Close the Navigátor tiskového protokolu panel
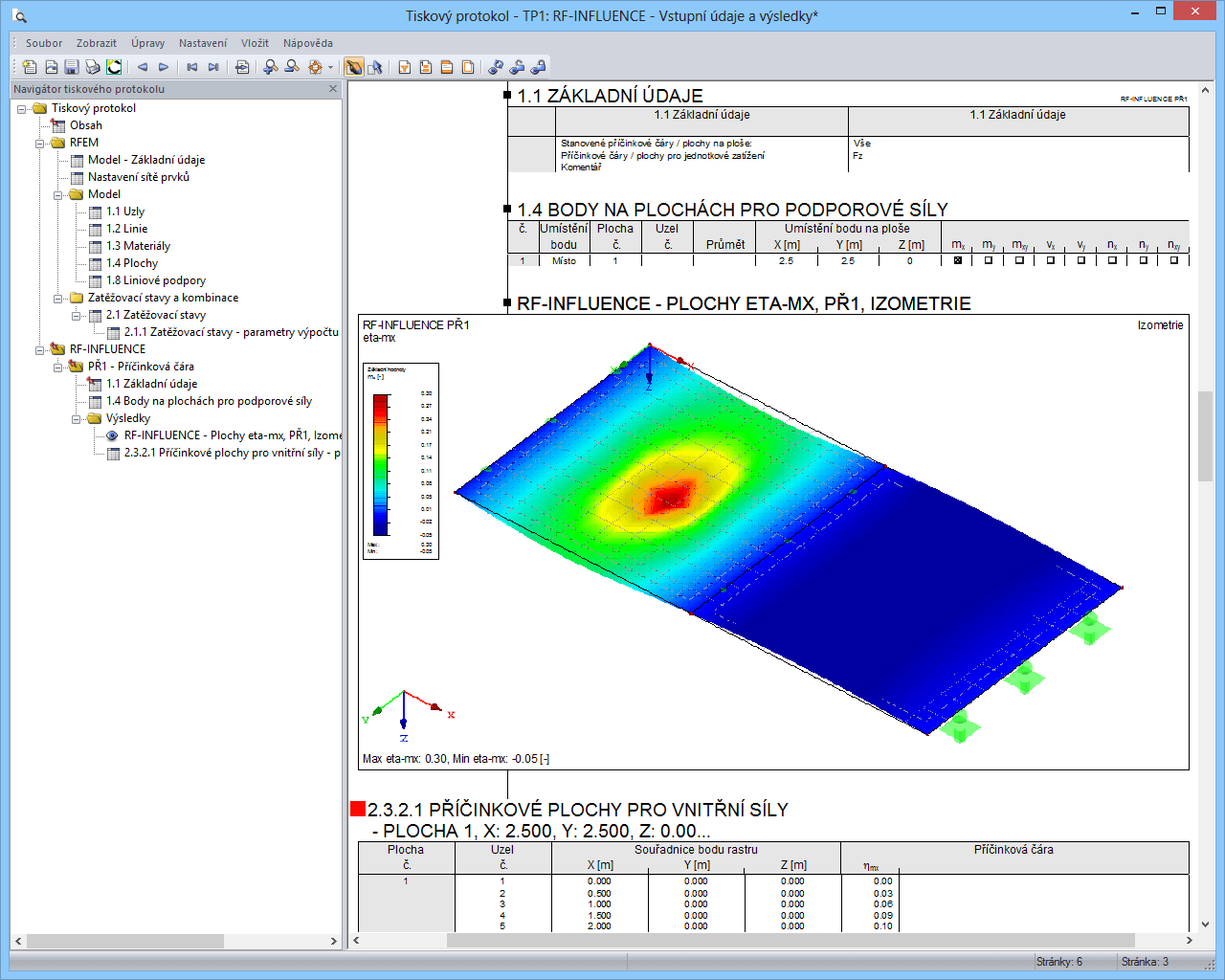Image resolution: width=1225 pixels, height=980 pixels. click(333, 89)
